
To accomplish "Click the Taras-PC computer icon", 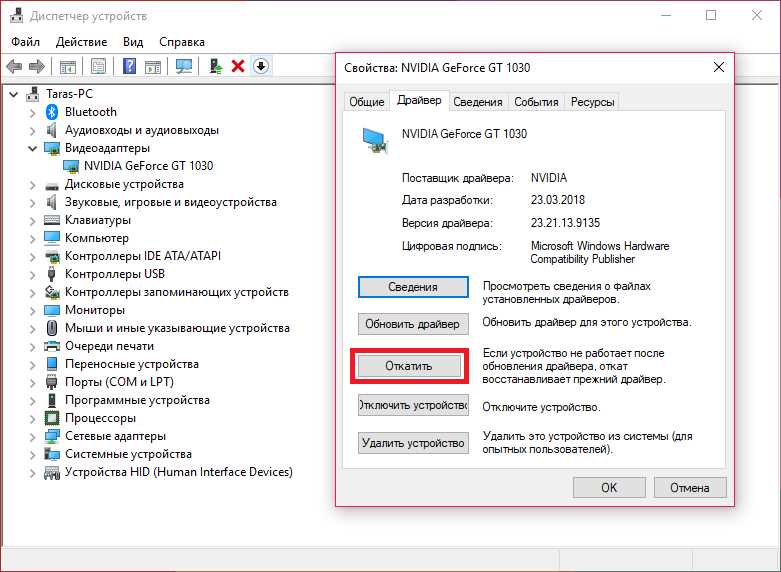I will click(33, 94).
